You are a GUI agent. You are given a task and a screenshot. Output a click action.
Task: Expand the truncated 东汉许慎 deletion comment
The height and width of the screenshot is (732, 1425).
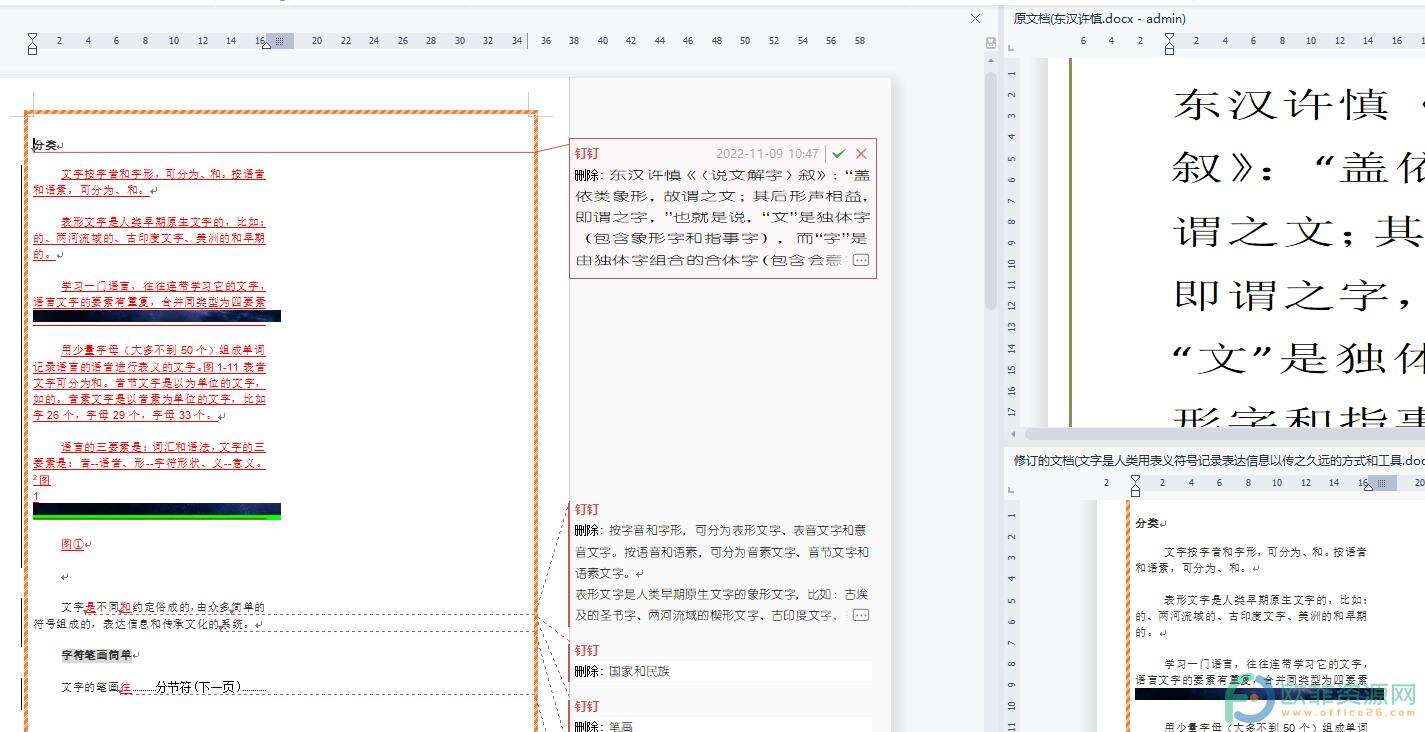click(860, 260)
